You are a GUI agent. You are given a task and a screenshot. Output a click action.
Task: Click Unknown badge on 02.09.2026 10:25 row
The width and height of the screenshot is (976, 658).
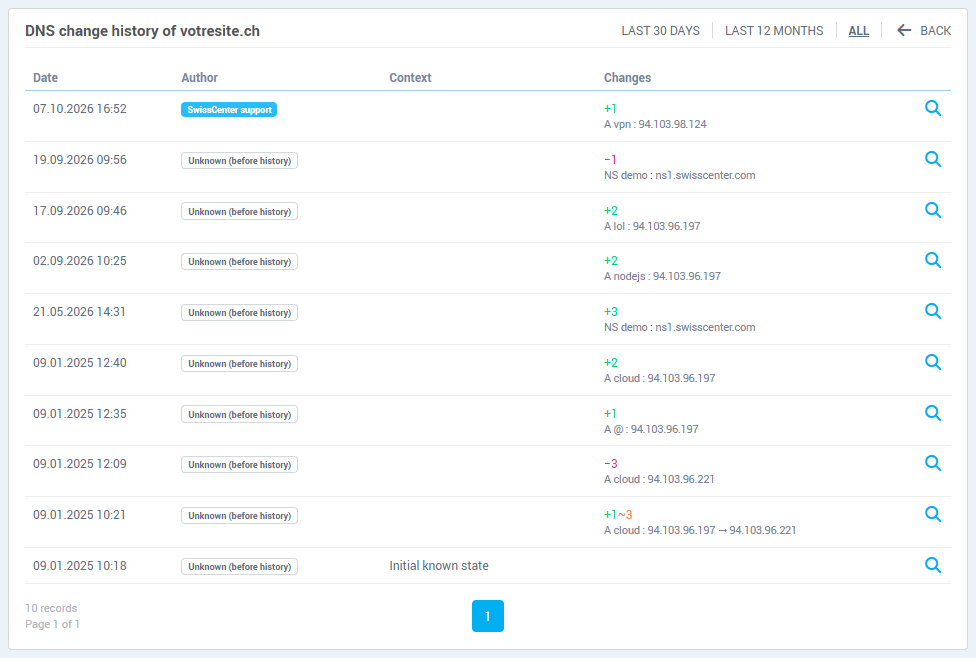coord(239,261)
